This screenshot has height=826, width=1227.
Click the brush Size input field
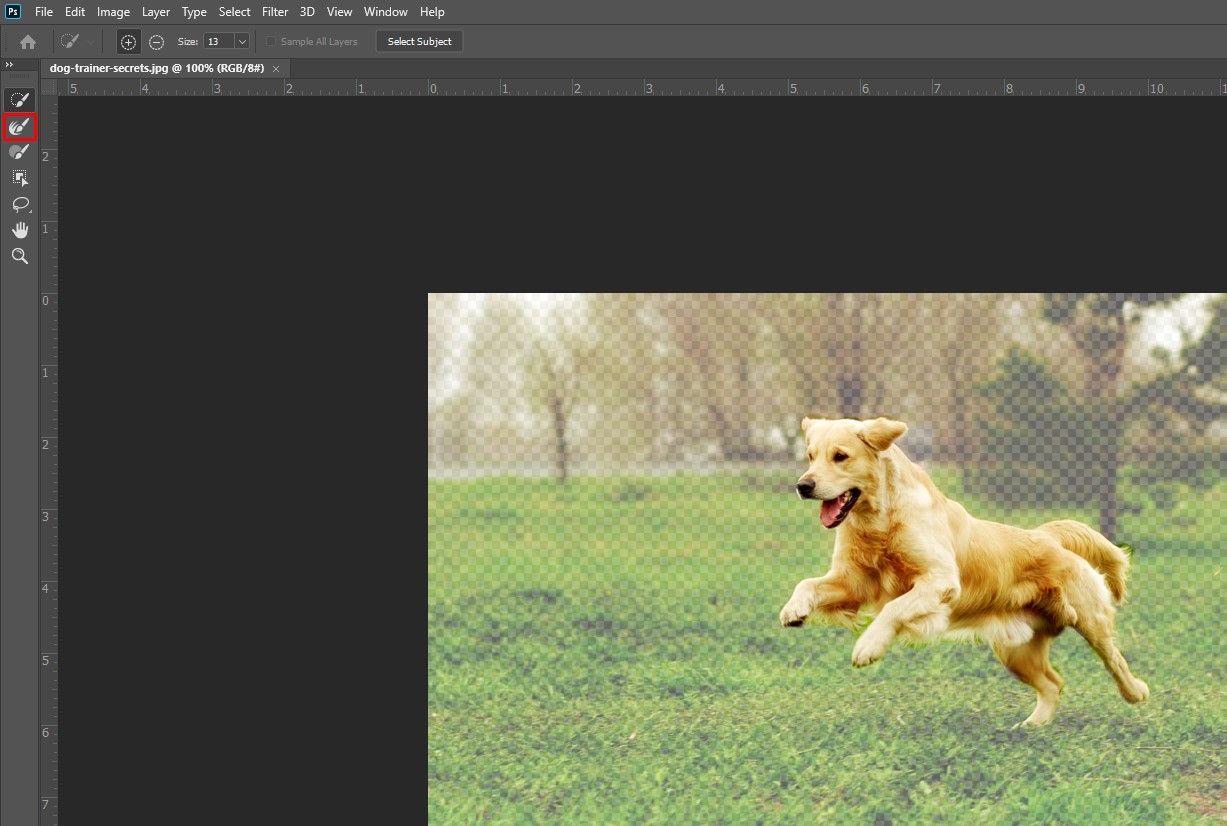coord(217,42)
